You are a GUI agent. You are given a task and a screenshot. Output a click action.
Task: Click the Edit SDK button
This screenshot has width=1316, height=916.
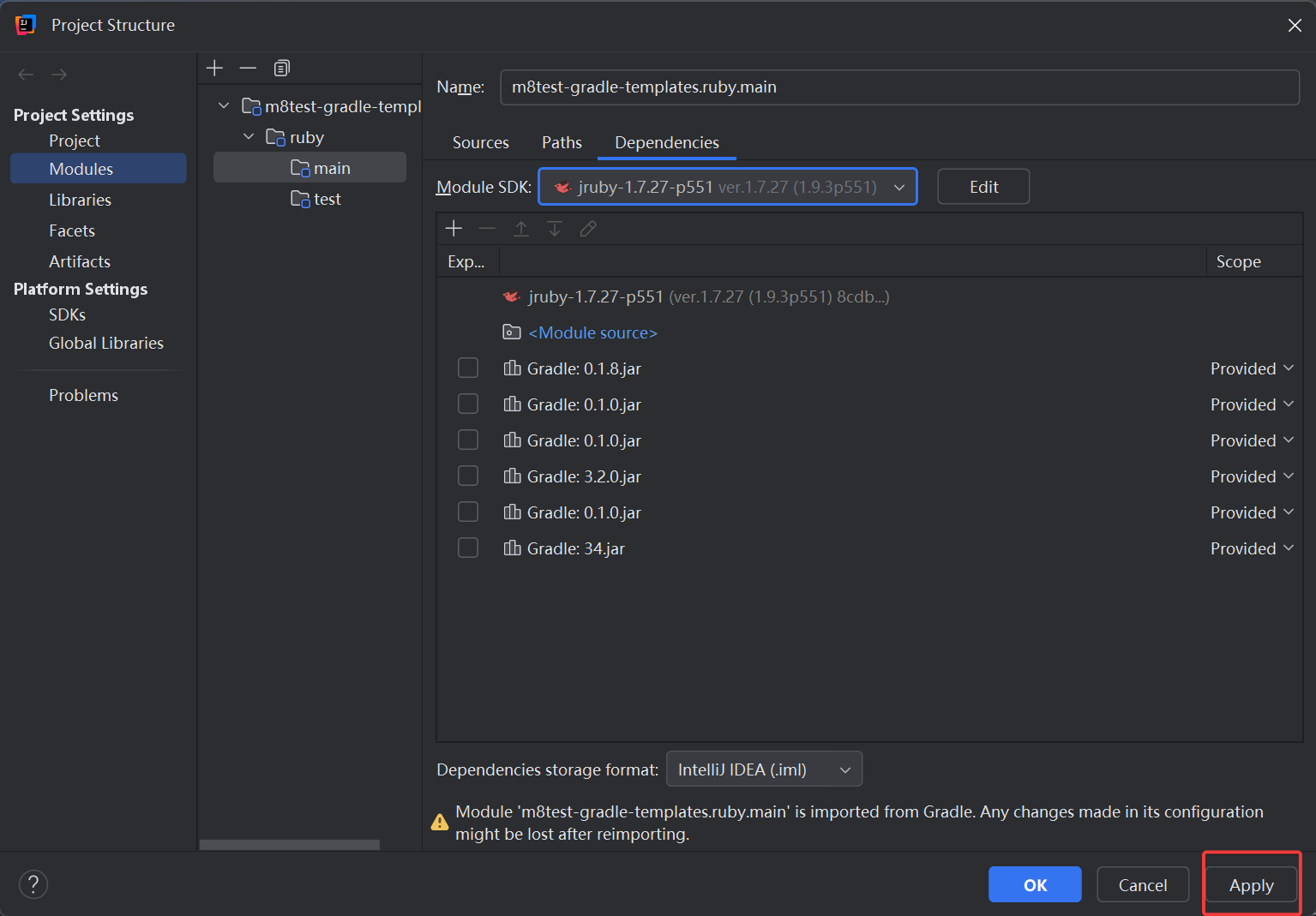[x=983, y=187]
